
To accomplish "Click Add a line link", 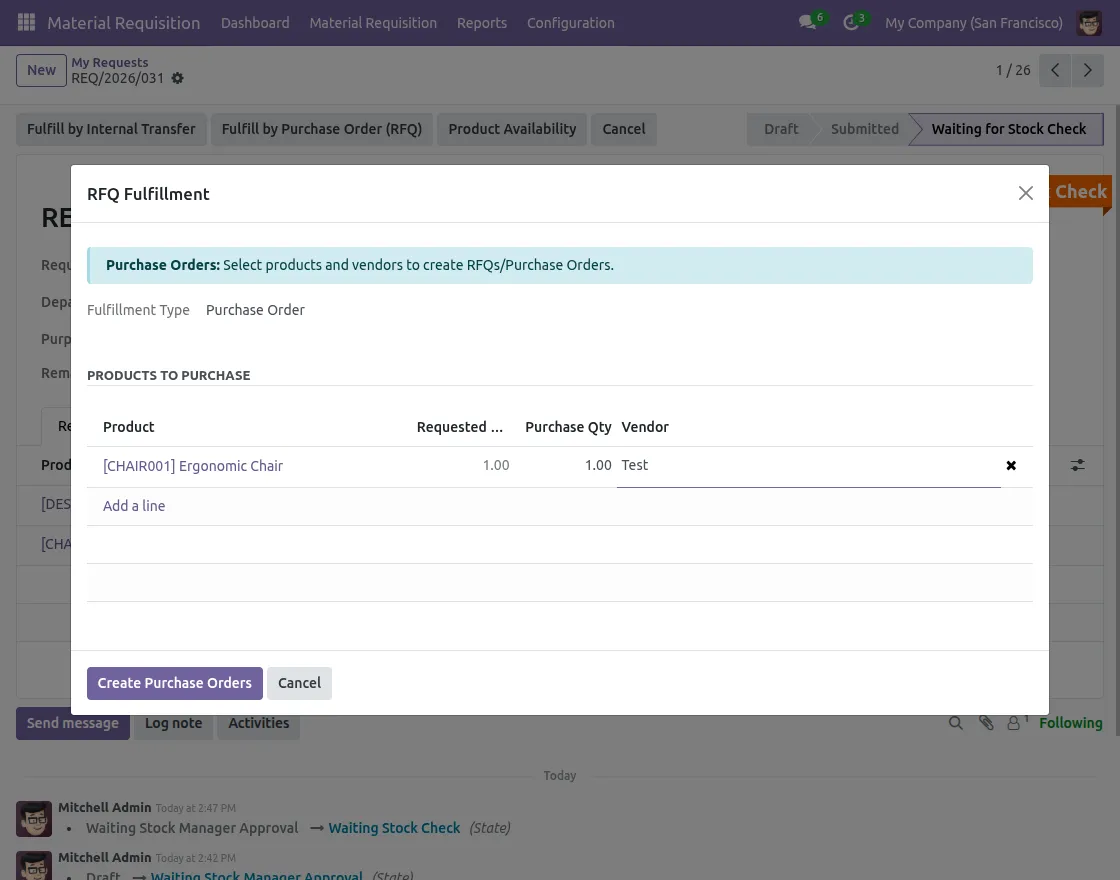I will 134,506.
